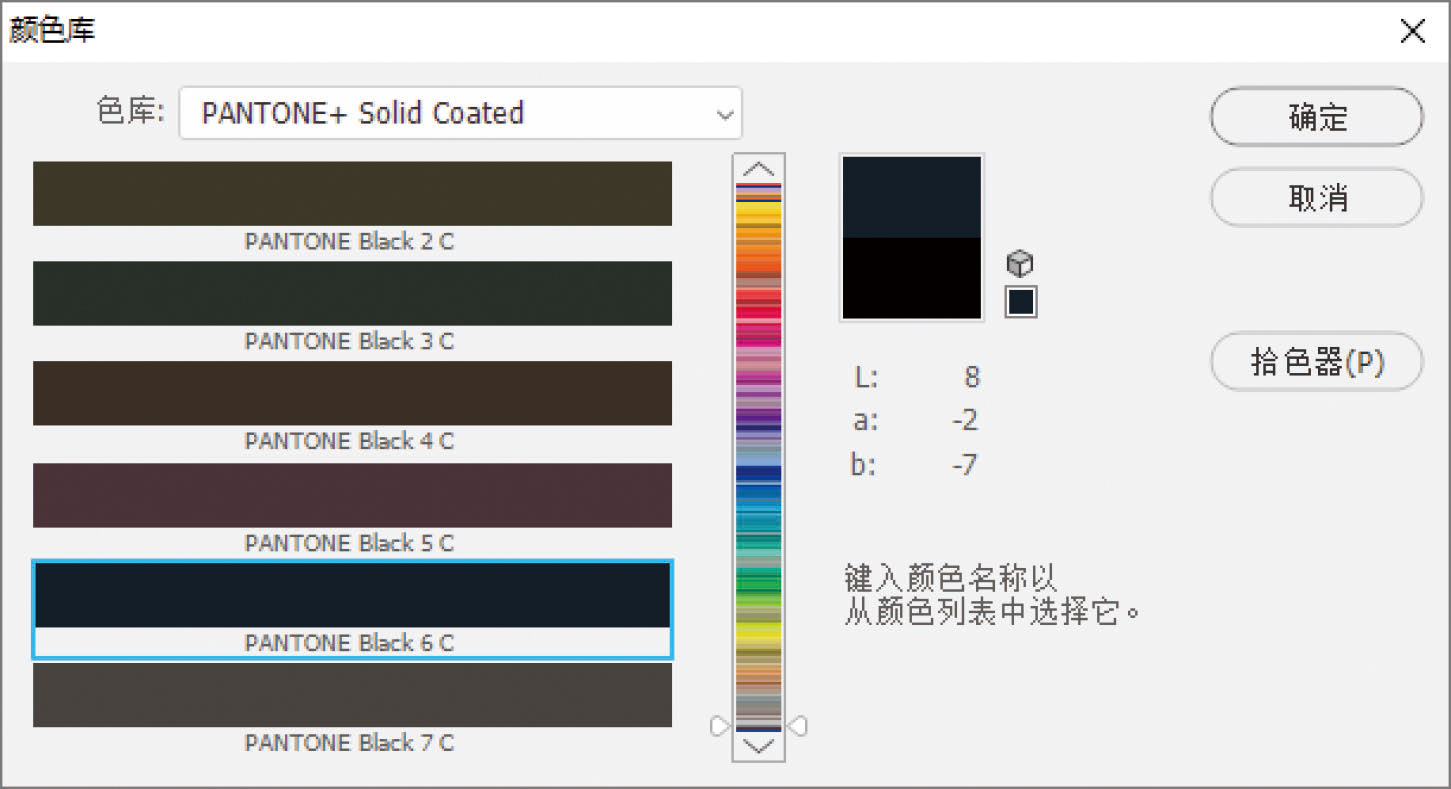The width and height of the screenshot is (1451, 789).
Task: Click the down arrow below the color strip
Action: [x=759, y=746]
